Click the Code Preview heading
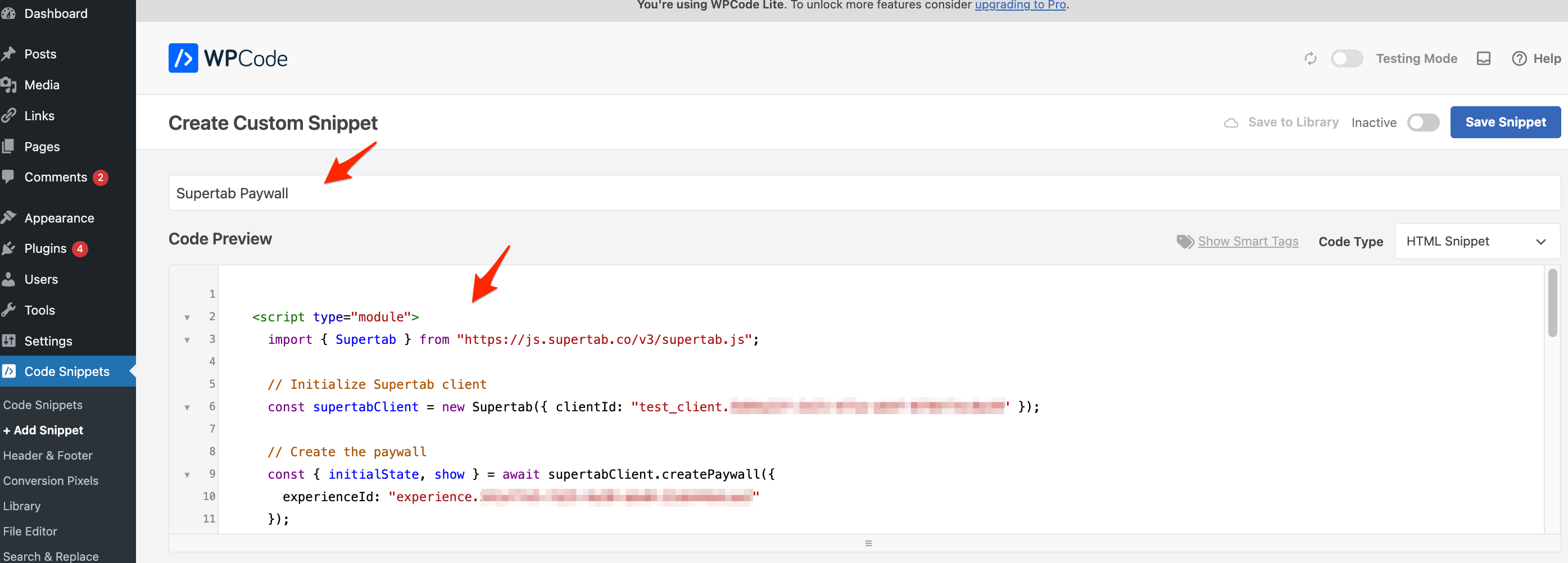The width and height of the screenshot is (1568, 563). 220,239
